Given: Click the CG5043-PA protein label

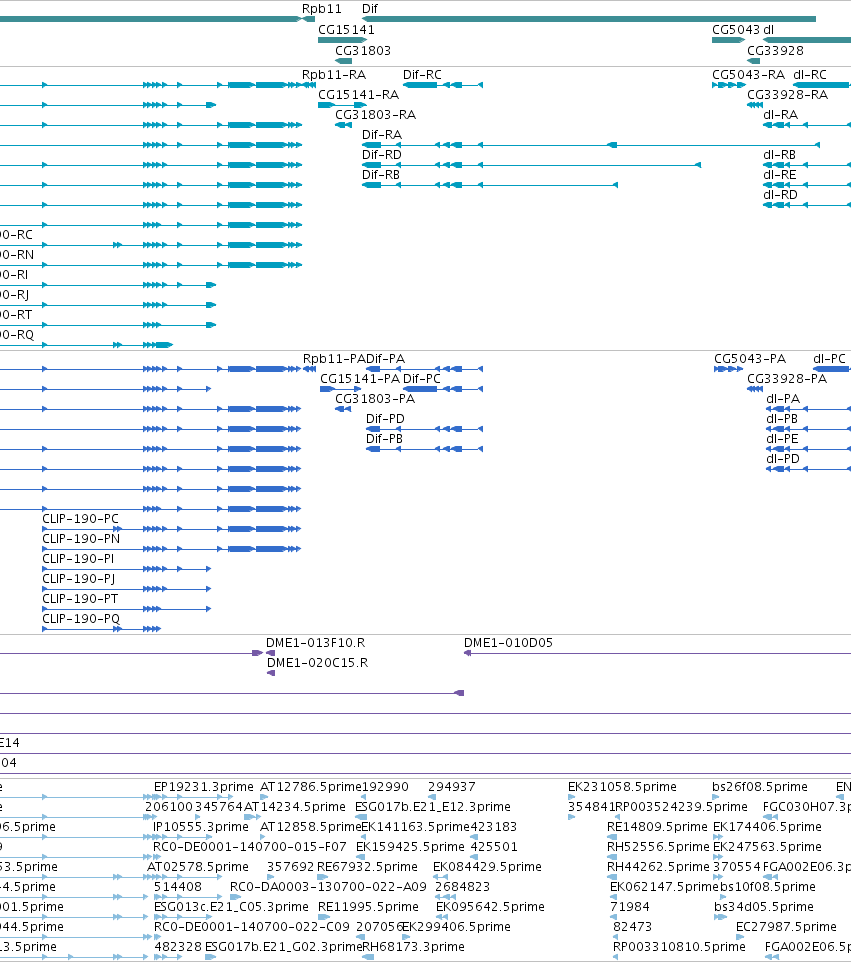Looking at the screenshot, I should point(750,358).
